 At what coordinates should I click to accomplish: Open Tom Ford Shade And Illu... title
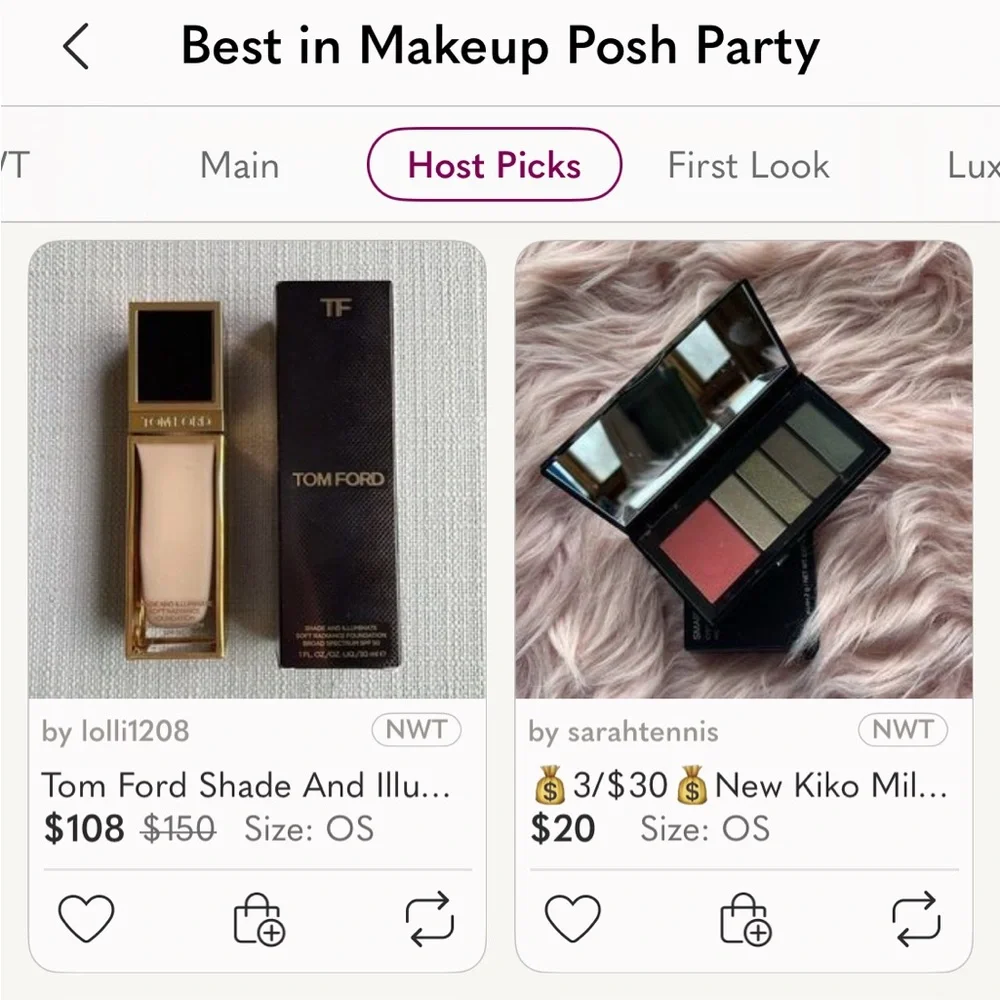point(246,784)
